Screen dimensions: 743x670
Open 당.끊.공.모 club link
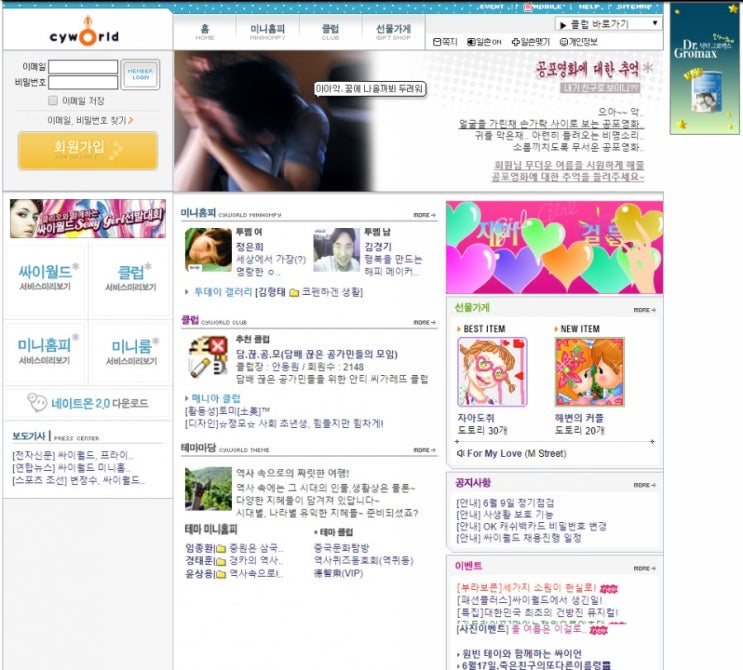point(317,354)
